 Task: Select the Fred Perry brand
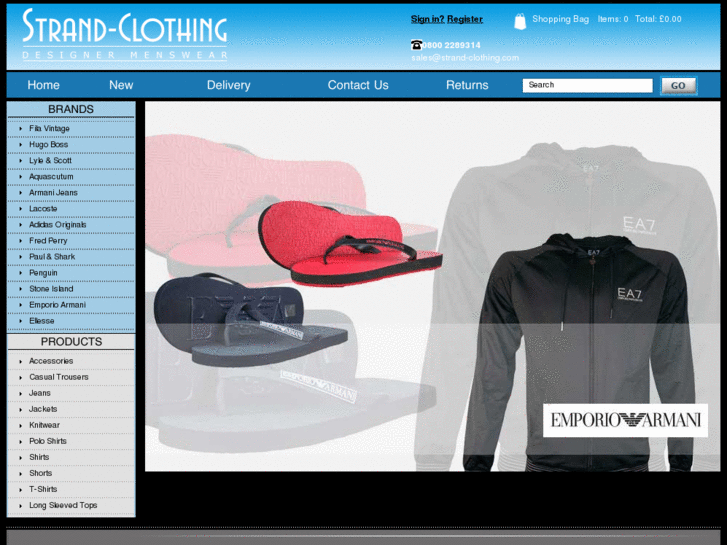click(x=48, y=241)
